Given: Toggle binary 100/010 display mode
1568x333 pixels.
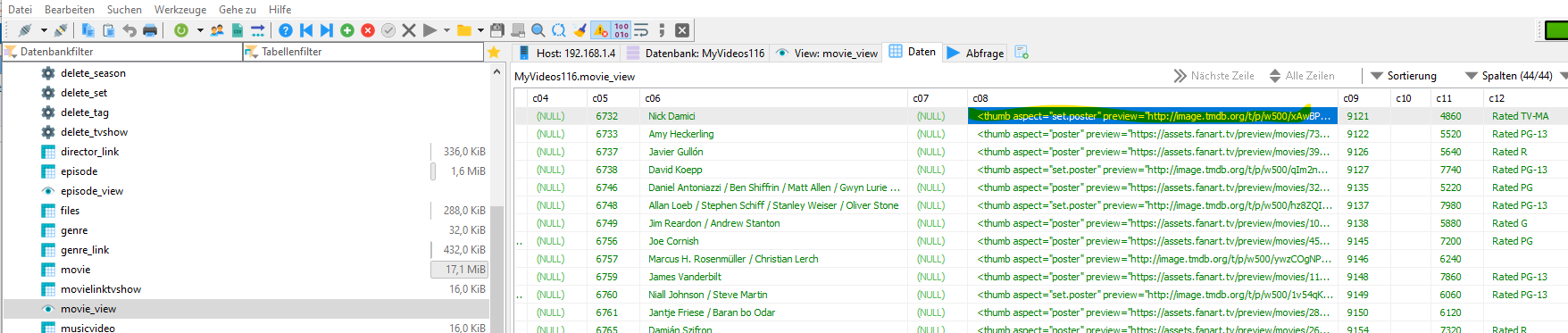Looking at the screenshot, I should pos(621,30).
